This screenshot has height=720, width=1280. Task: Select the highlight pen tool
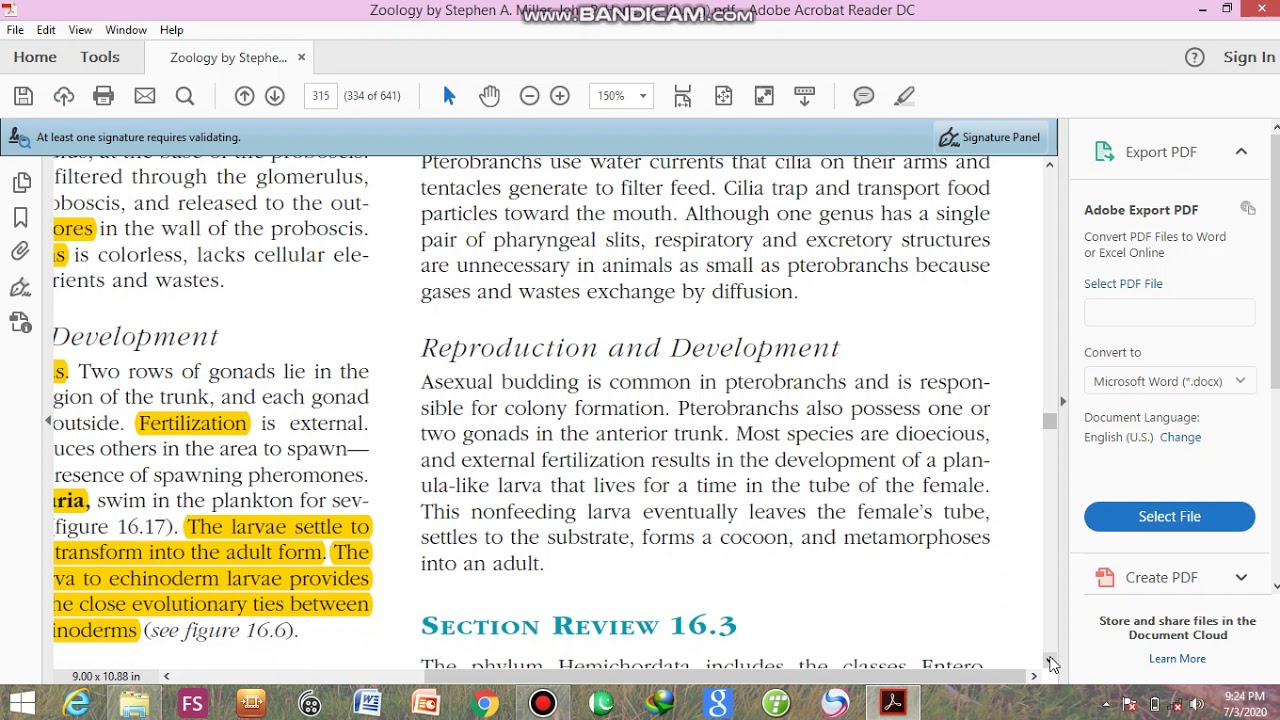[x=904, y=96]
